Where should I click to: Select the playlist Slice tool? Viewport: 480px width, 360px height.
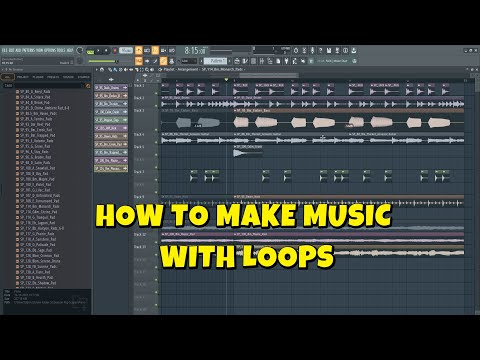click(x=137, y=69)
